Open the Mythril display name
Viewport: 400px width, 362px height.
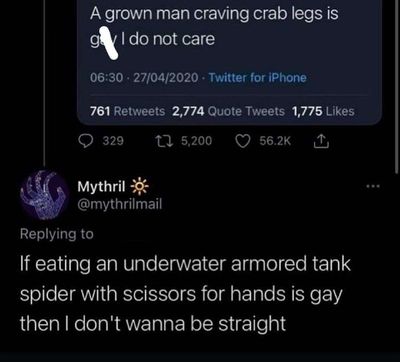(101, 187)
